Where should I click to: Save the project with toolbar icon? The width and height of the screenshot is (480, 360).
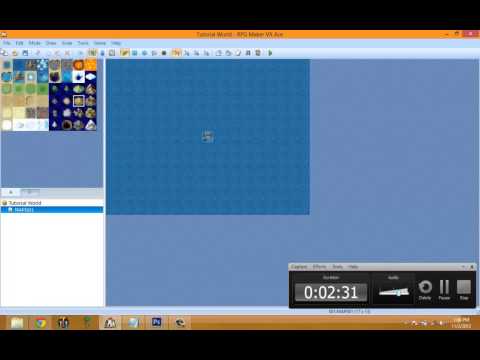pyautogui.click(x=25, y=53)
